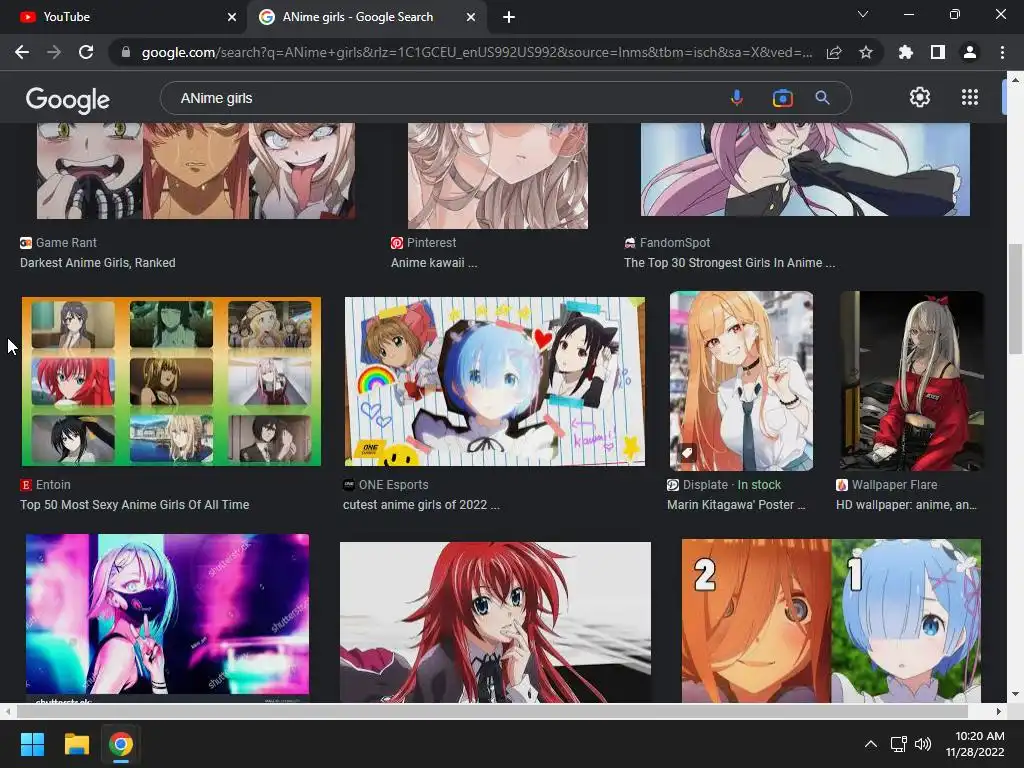1024x768 pixels.
Task: Select the Marin Kitagawa poster thumbnail
Action: point(741,381)
